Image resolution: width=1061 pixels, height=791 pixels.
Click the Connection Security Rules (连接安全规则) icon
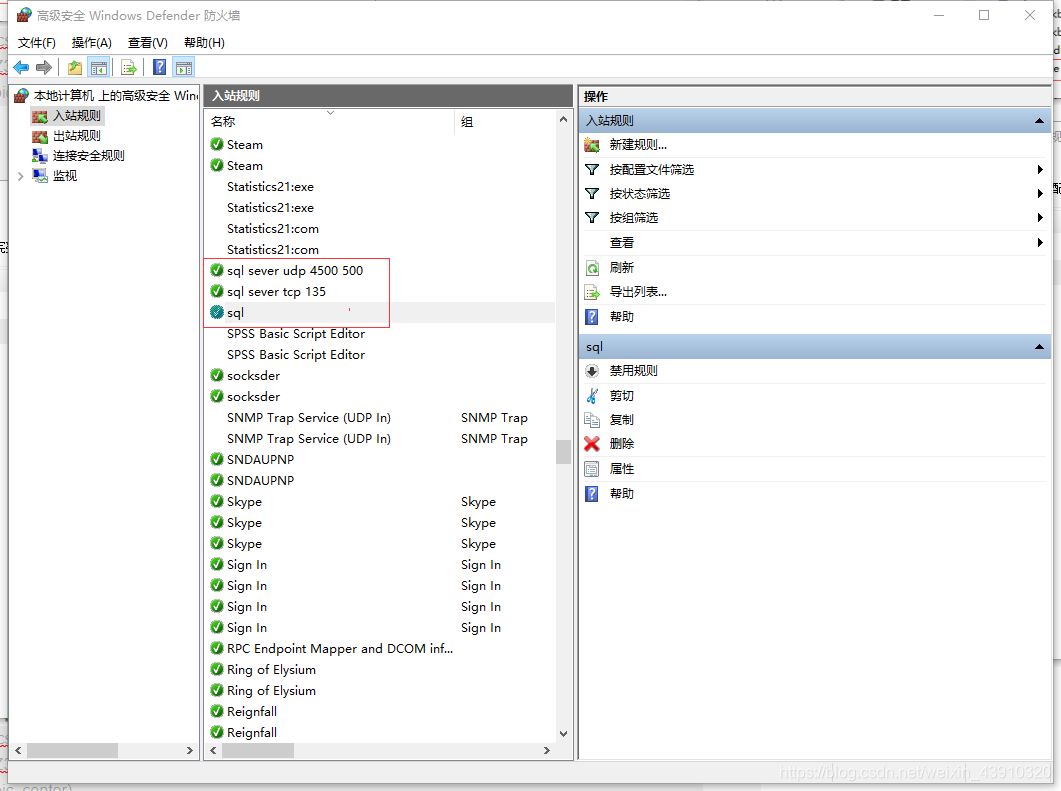[41, 156]
